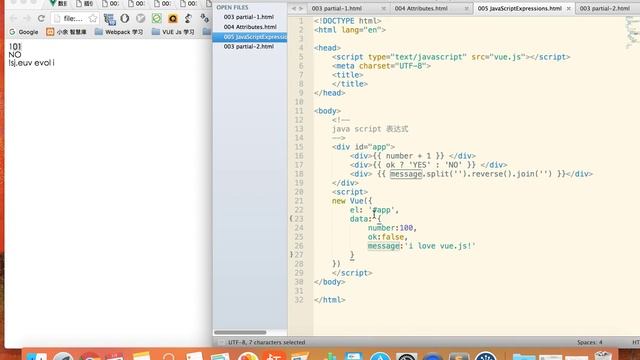640x360 pixels.
Task: Open 003 partial-1.html in the sidebar
Action: pyautogui.click(x=249, y=17)
